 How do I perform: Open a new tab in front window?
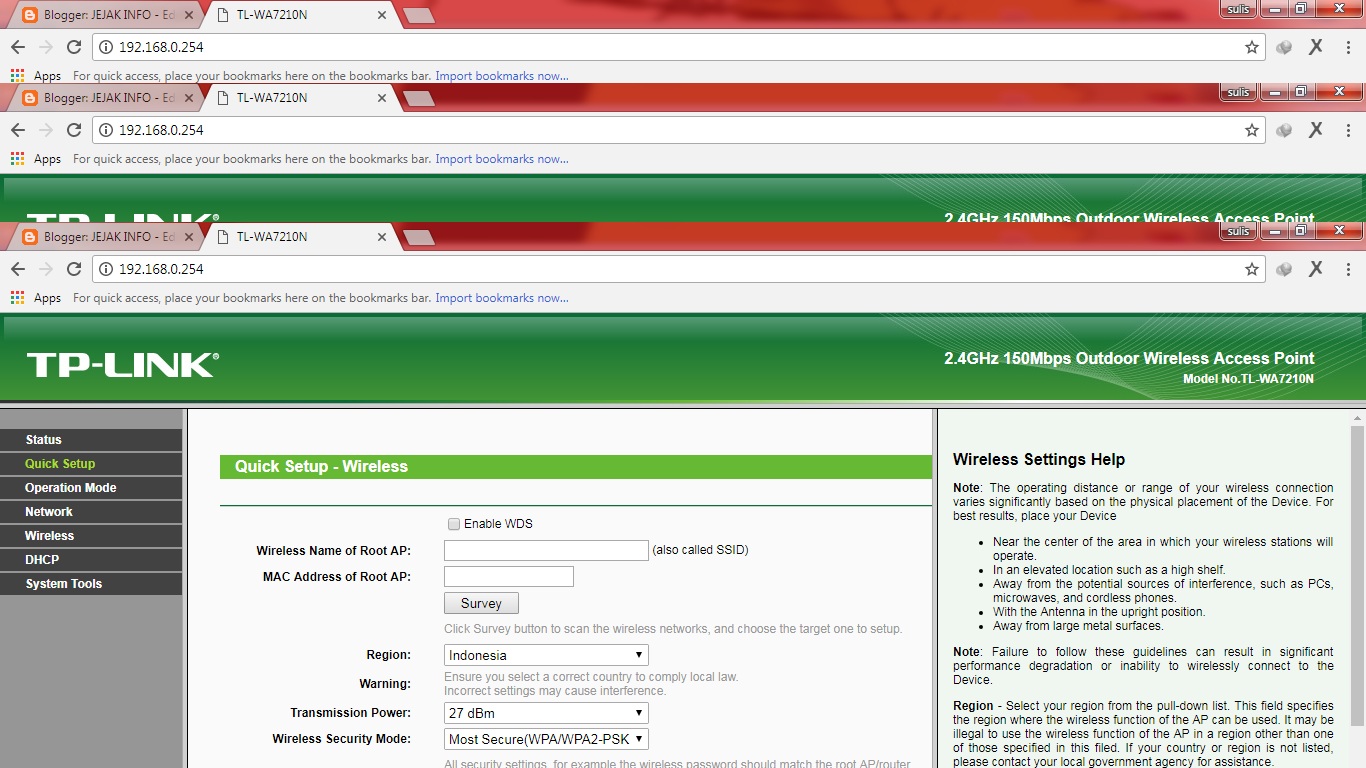coord(419,237)
